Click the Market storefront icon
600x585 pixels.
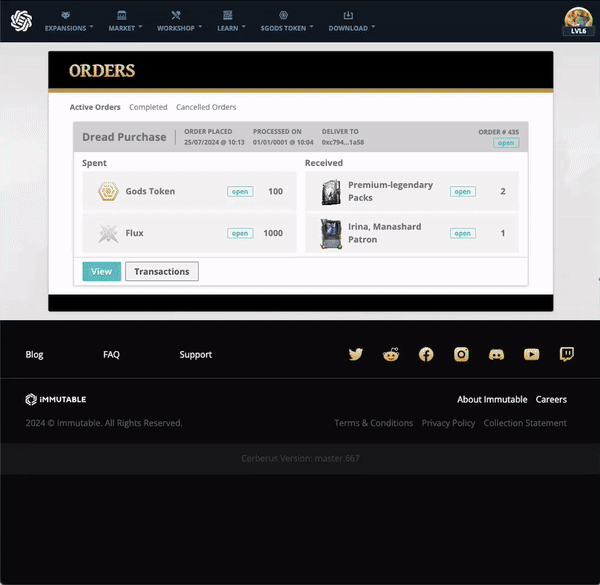click(122, 15)
